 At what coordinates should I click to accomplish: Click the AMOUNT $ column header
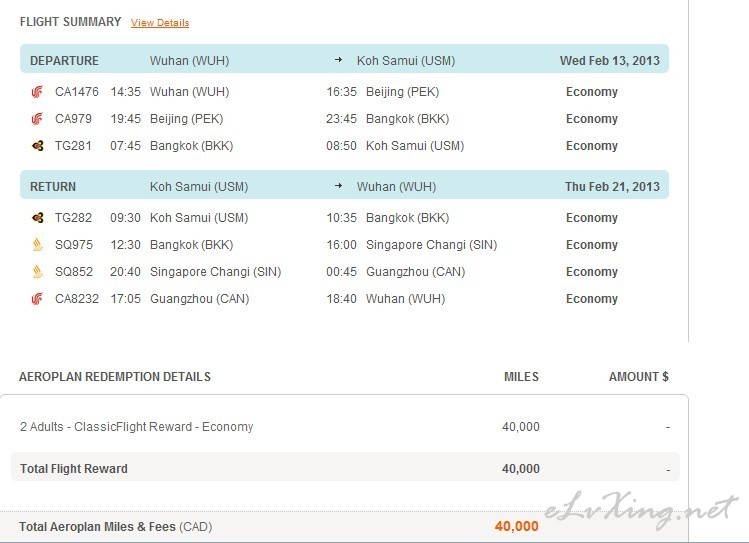pos(639,377)
